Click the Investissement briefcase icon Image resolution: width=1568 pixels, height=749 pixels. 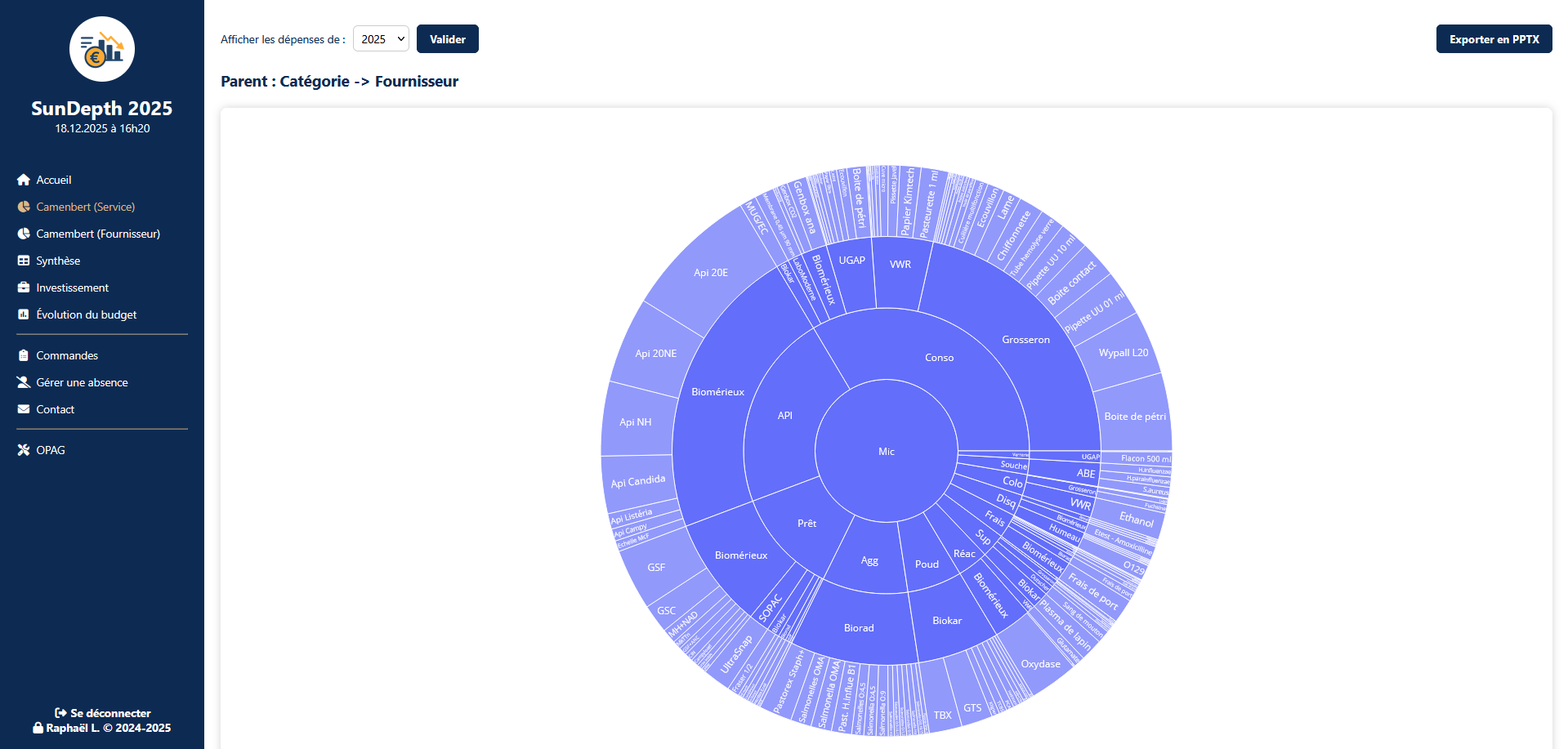[24, 288]
